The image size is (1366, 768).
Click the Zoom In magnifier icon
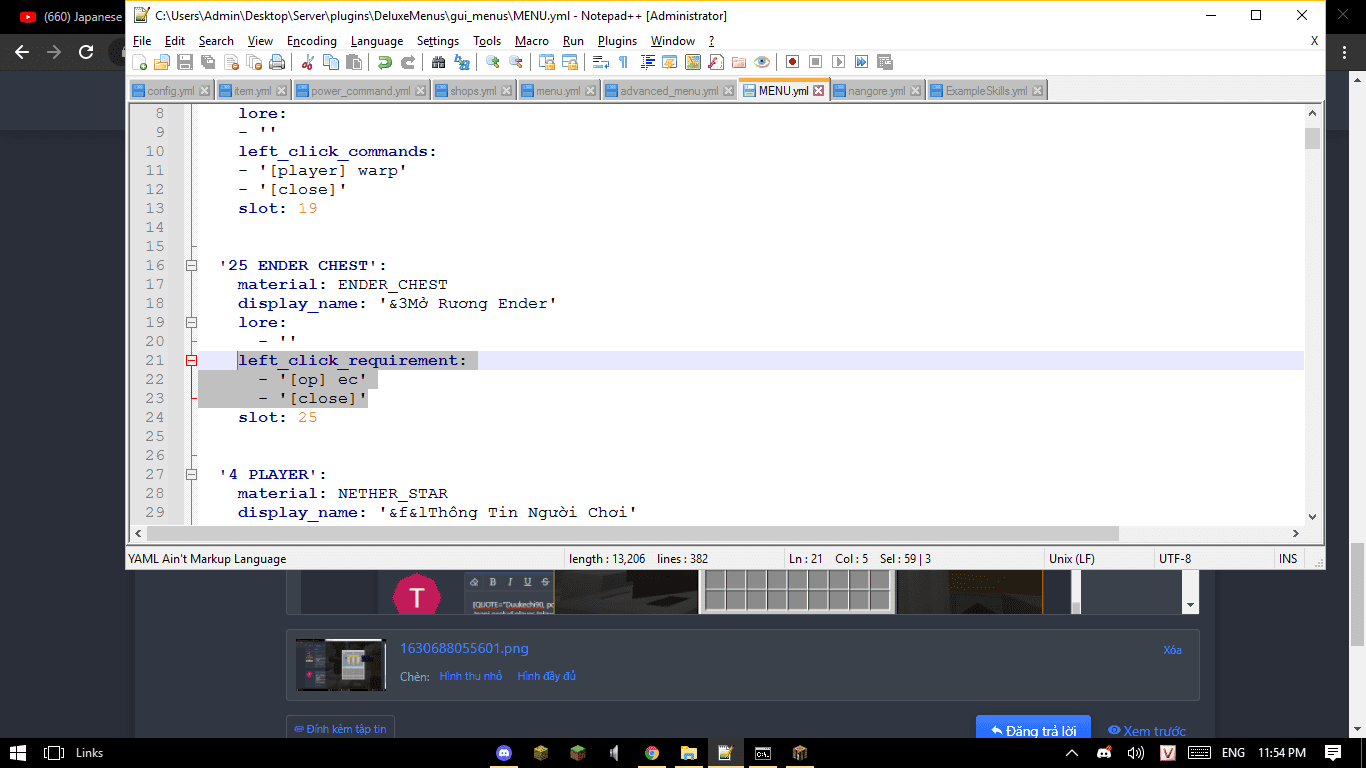[x=493, y=62]
